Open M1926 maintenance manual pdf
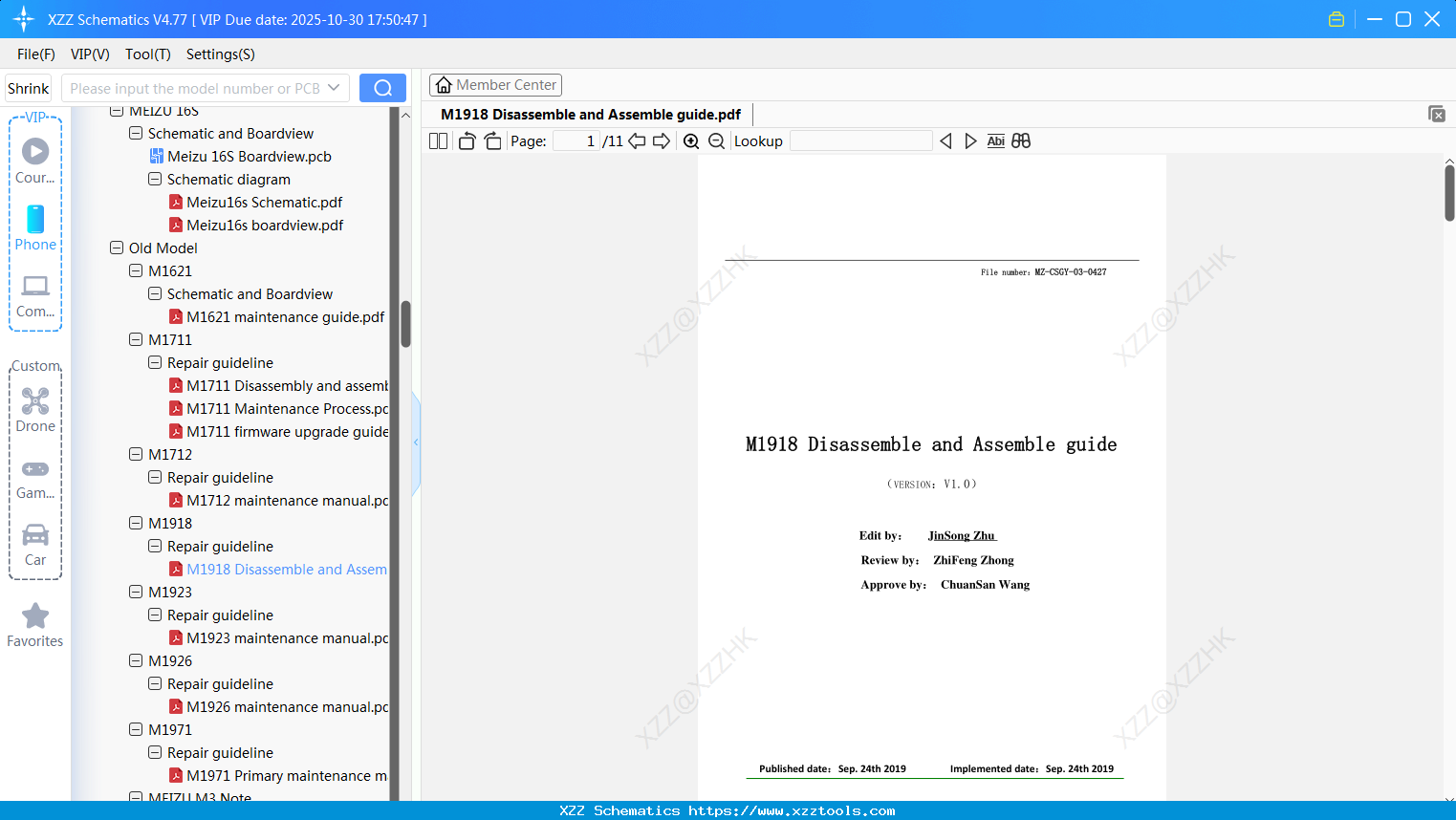The width and height of the screenshot is (1456, 820). click(278, 707)
